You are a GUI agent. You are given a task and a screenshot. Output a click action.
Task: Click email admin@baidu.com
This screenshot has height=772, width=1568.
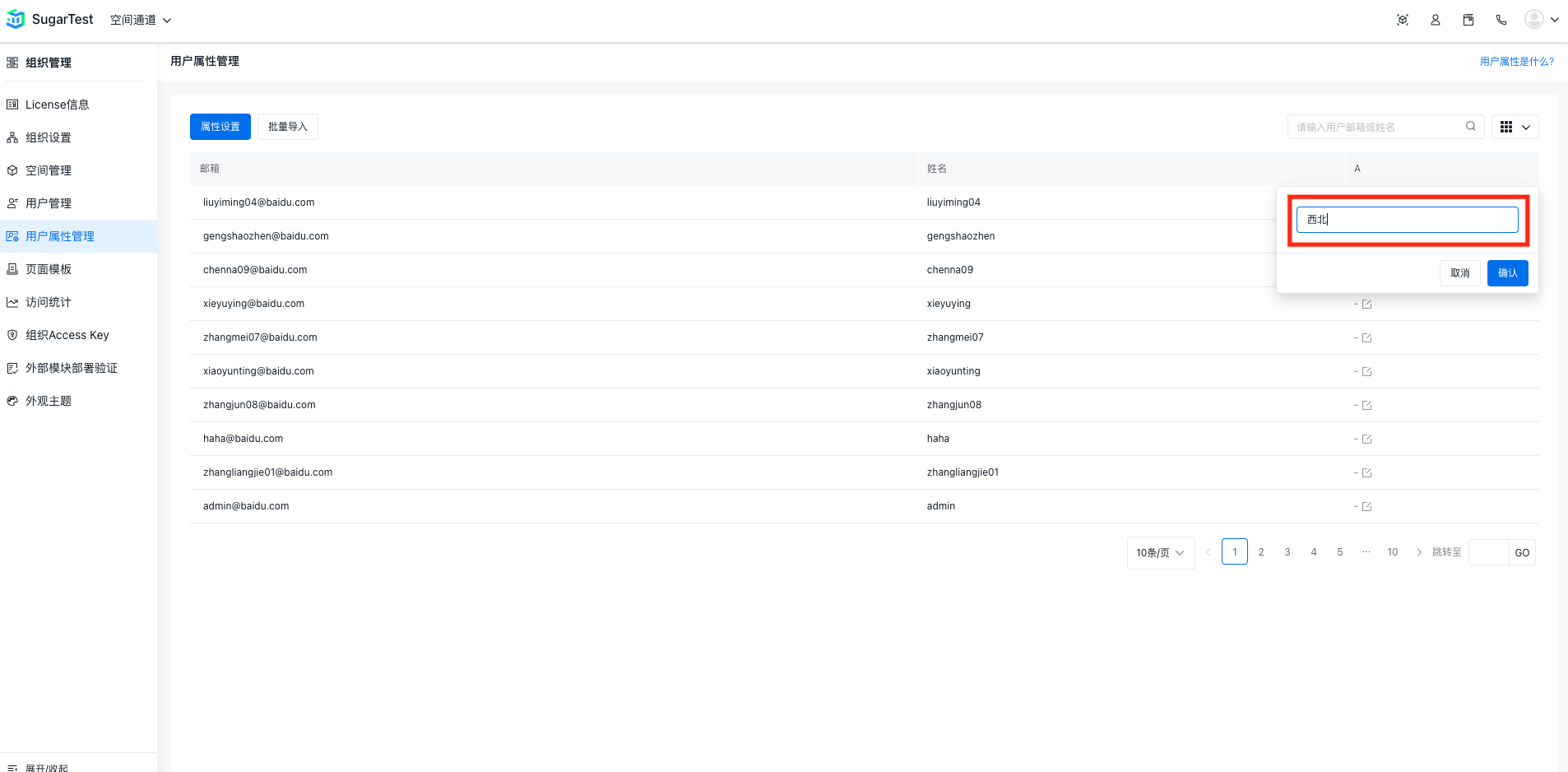246,506
